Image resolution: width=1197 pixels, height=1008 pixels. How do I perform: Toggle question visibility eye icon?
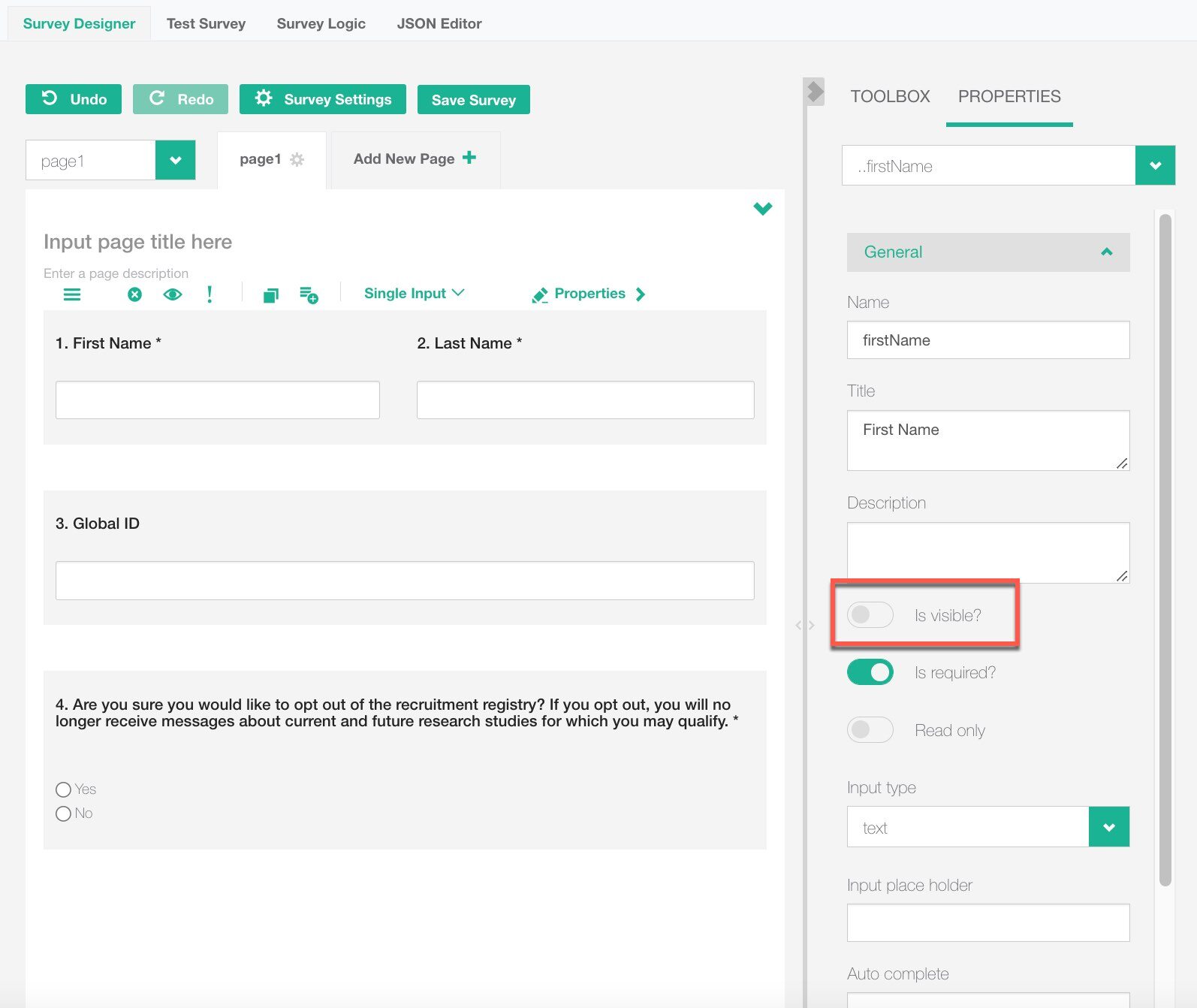coord(173,294)
